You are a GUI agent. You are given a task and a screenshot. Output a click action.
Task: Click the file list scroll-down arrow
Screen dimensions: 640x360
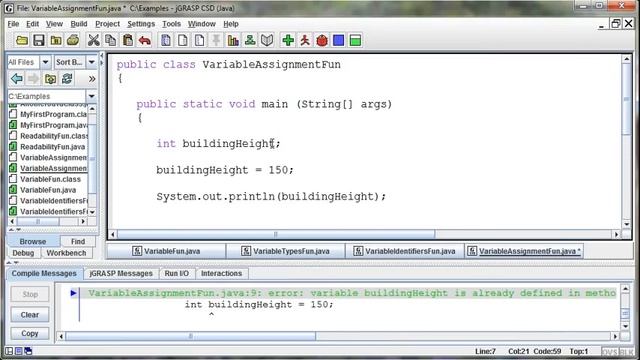coord(92,212)
